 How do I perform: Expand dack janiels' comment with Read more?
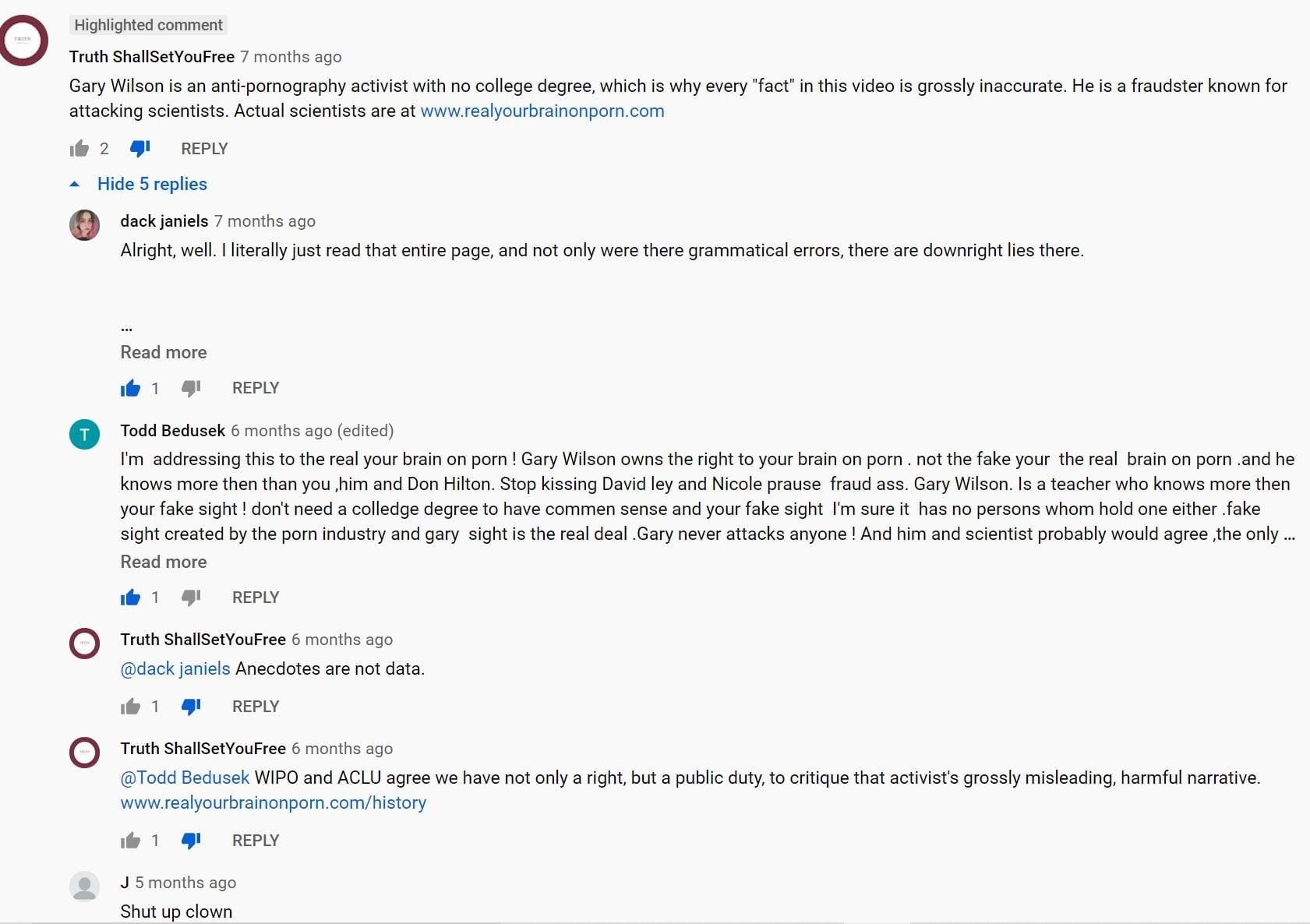[x=164, y=352]
